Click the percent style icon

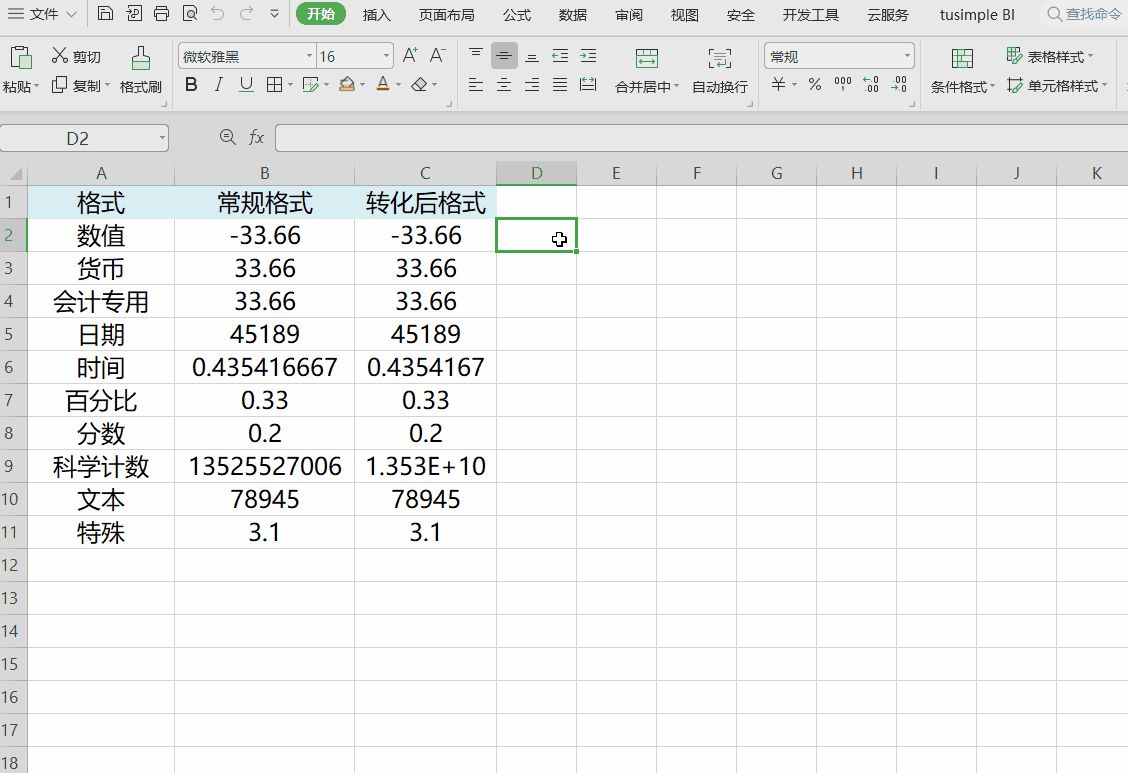coord(815,85)
